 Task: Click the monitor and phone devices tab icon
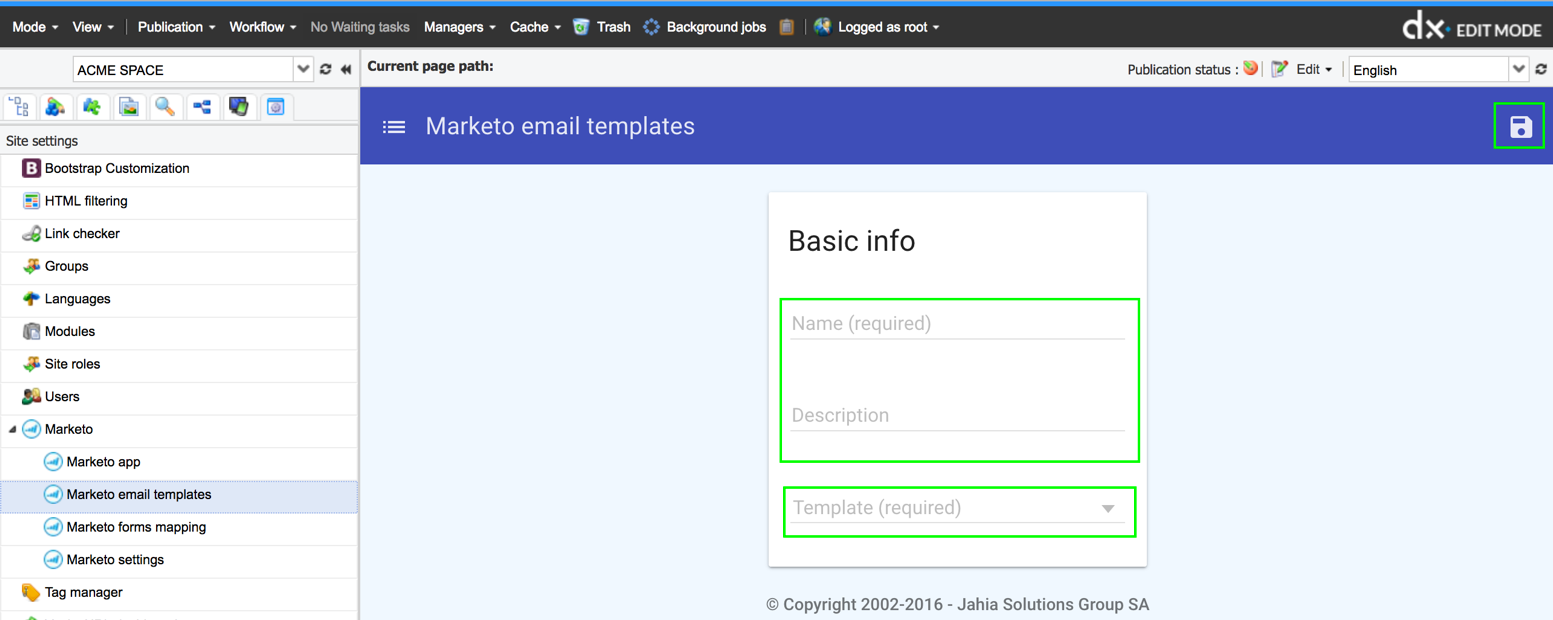click(238, 107)
